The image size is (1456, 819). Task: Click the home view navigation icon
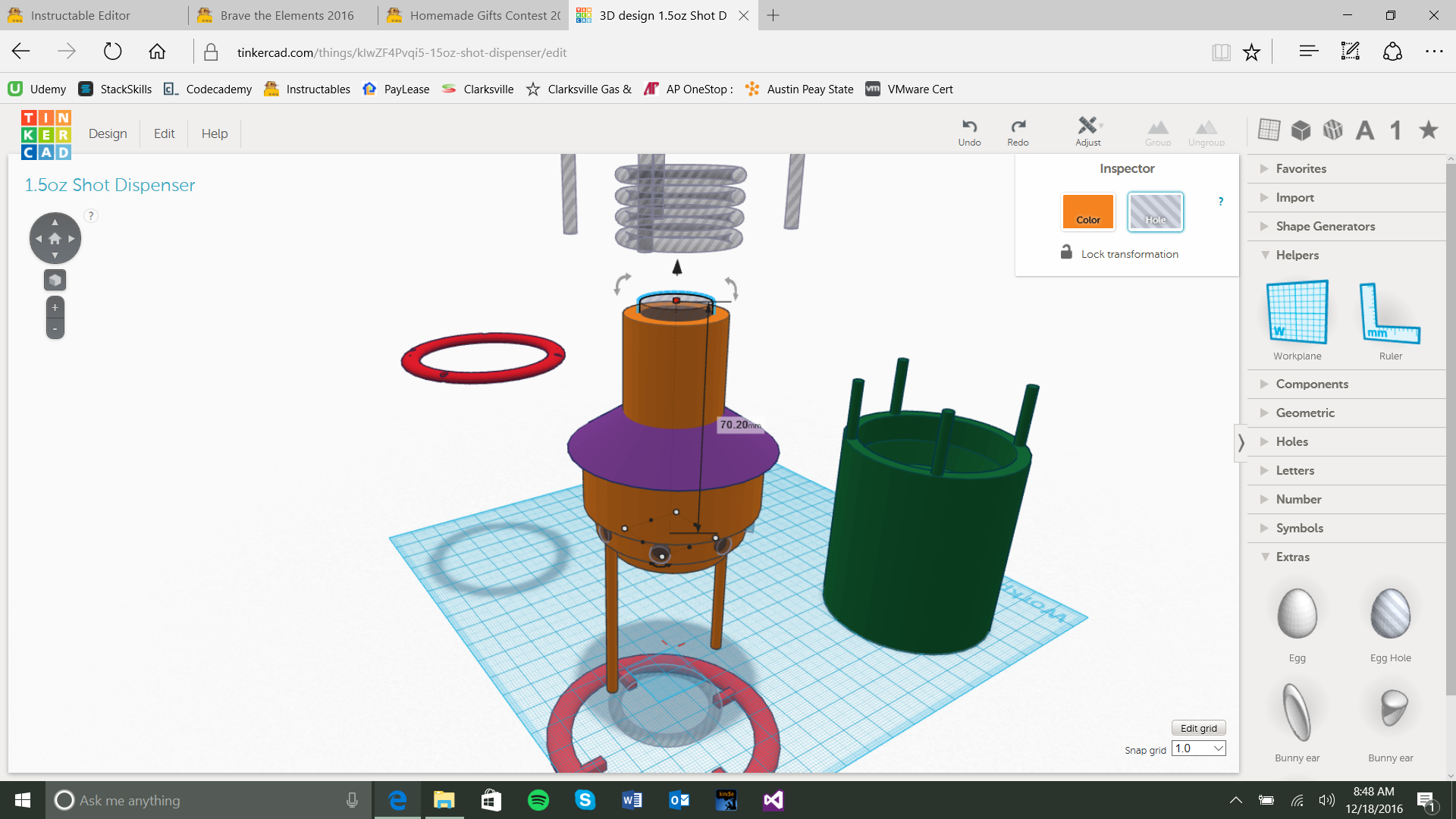coord(55,238)
